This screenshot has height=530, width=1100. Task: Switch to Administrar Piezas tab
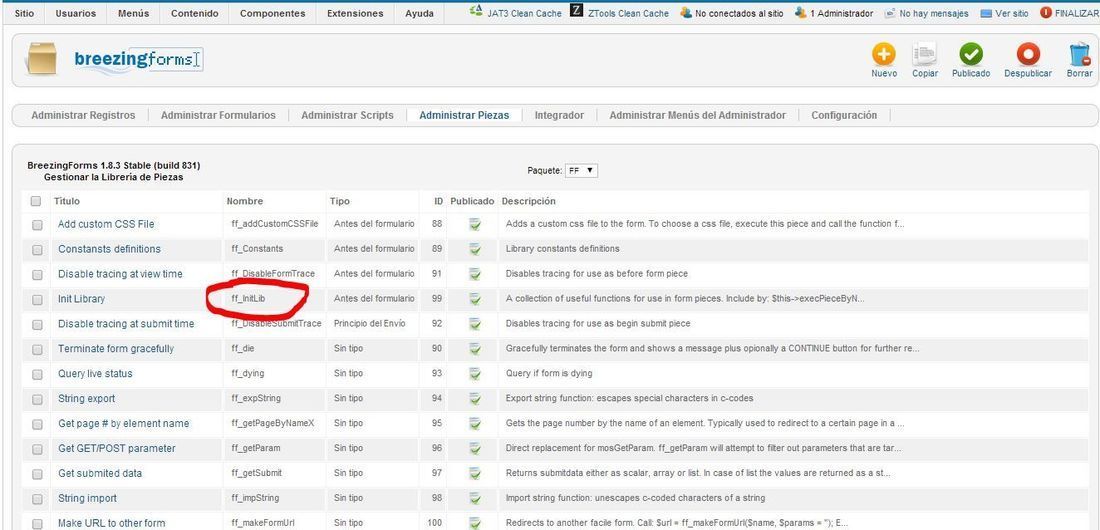(x=464, y=115)
